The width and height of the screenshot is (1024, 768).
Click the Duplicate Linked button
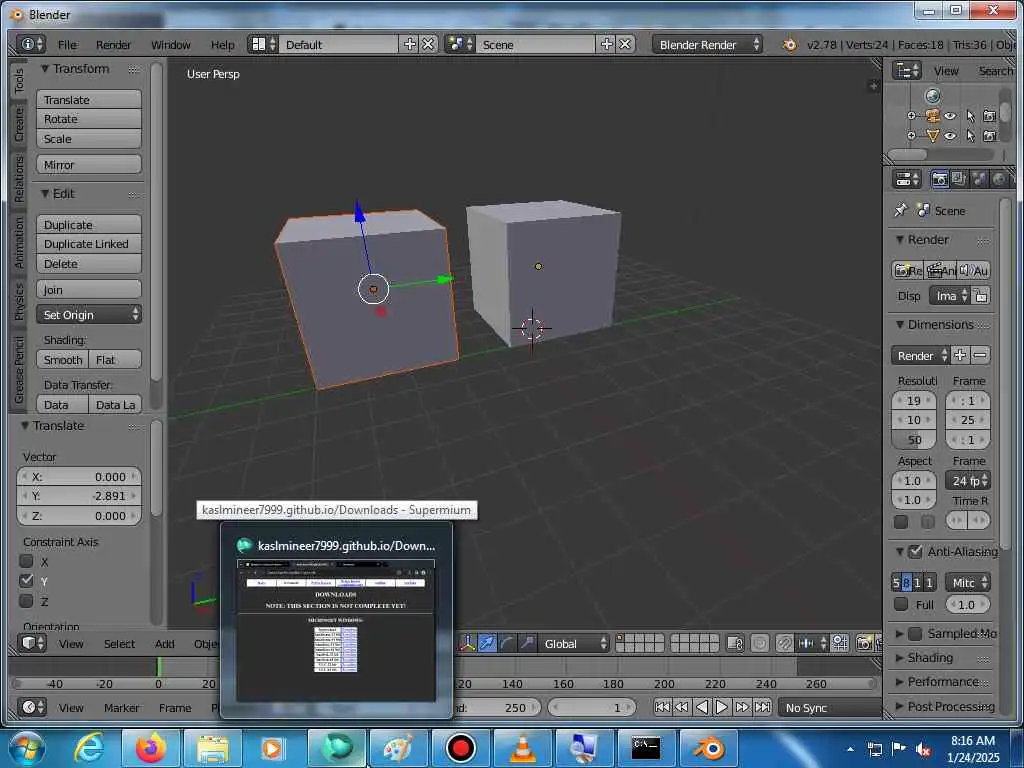(x=89, y=244)
